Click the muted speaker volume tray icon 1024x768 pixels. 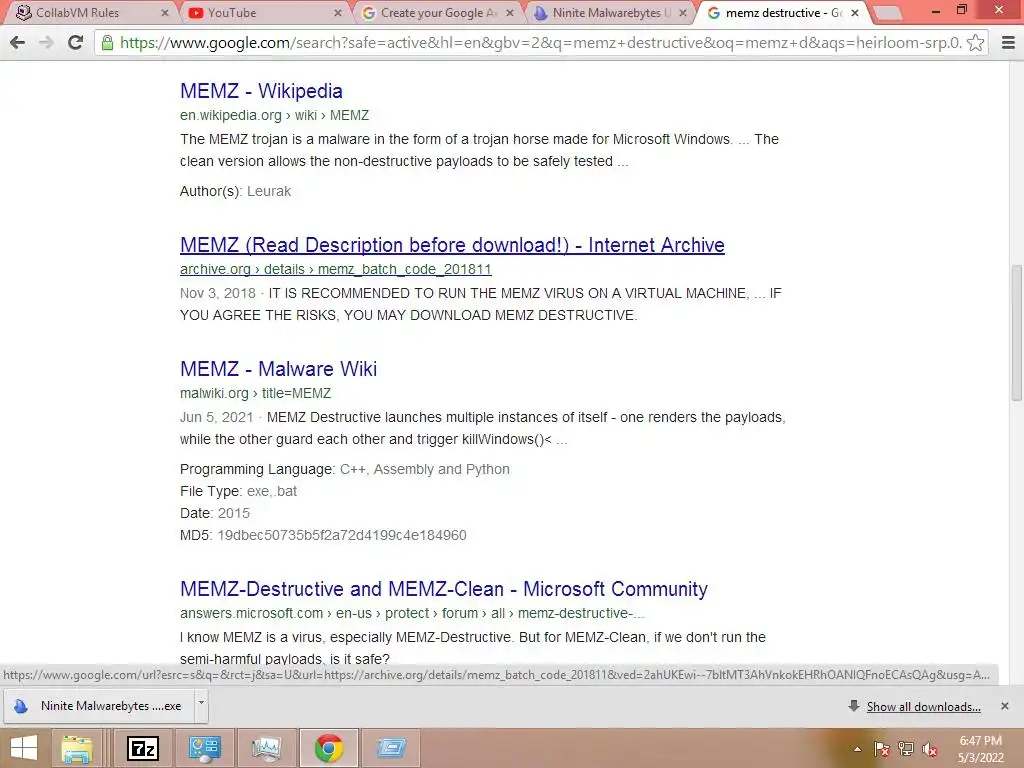[930, 749]
